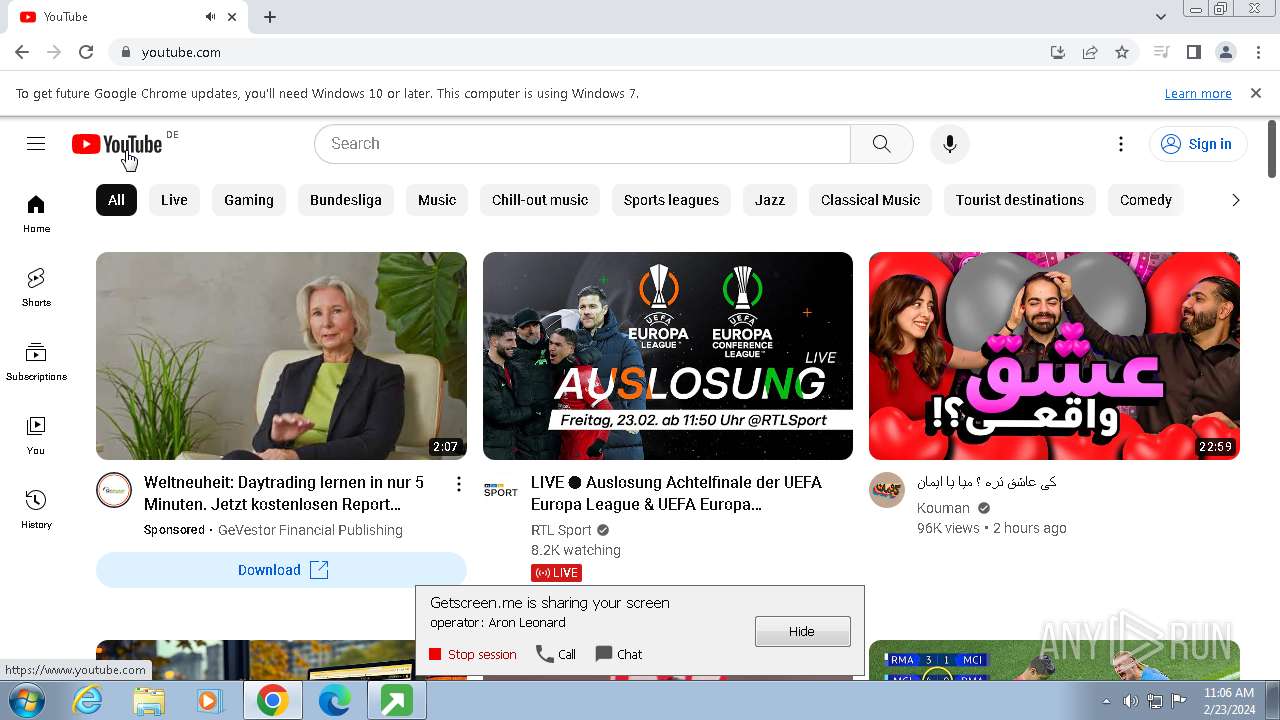Click the search magnifier button
Viewport: 1280px width, 720px height.
click(881, 144)
